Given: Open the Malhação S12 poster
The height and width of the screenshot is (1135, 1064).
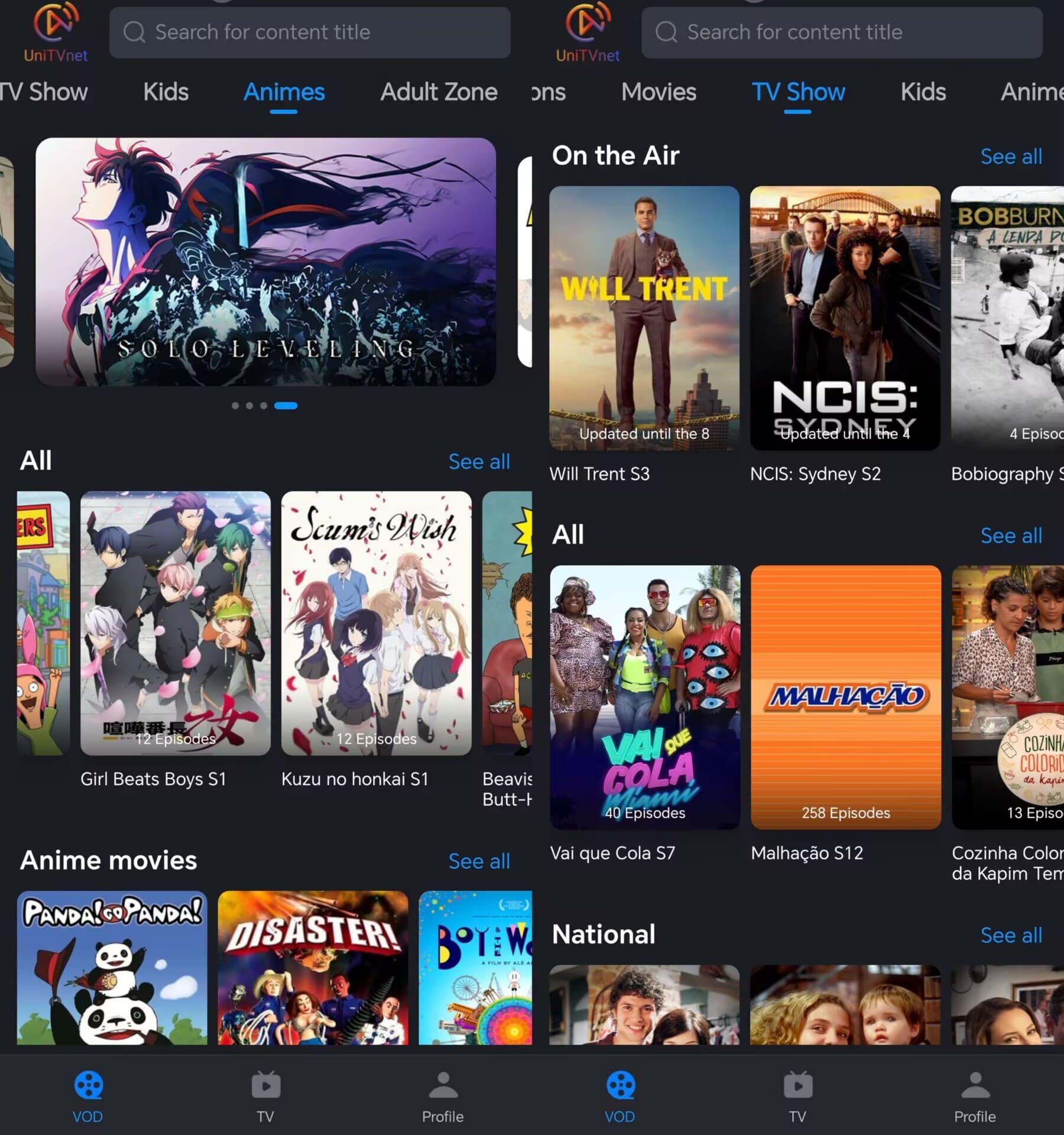Looking at the screenshot, I should click(846, 697).
